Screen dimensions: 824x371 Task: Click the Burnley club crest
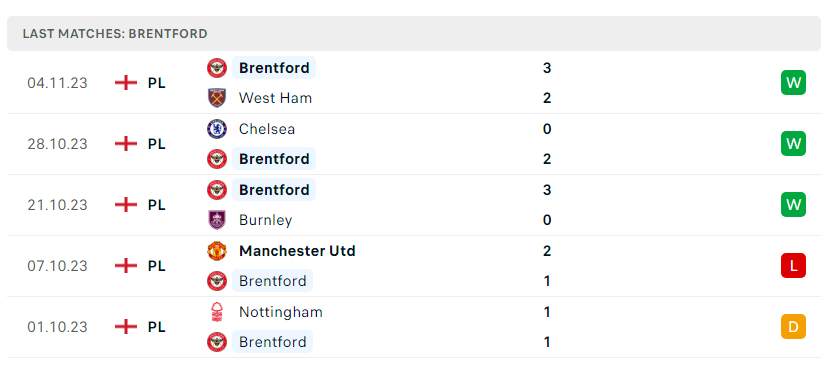tap(217, 220)
